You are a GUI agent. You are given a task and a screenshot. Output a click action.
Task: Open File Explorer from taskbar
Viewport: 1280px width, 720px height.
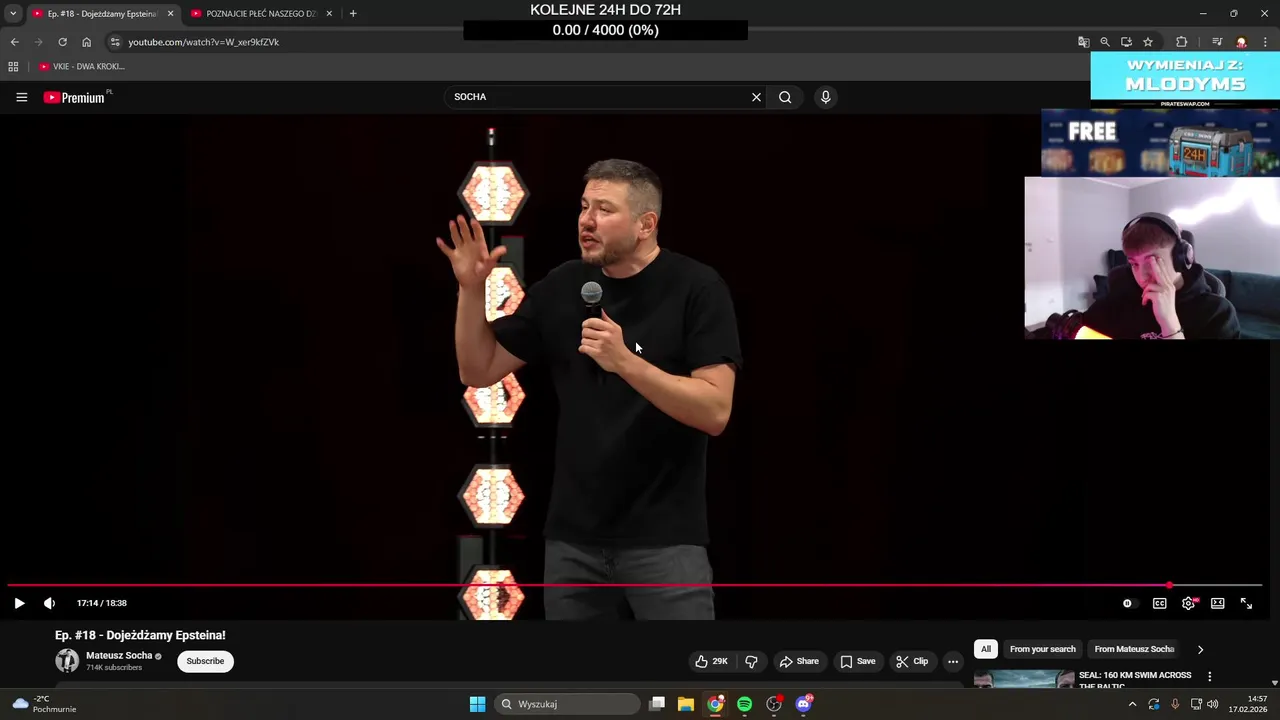pos(686,704)
